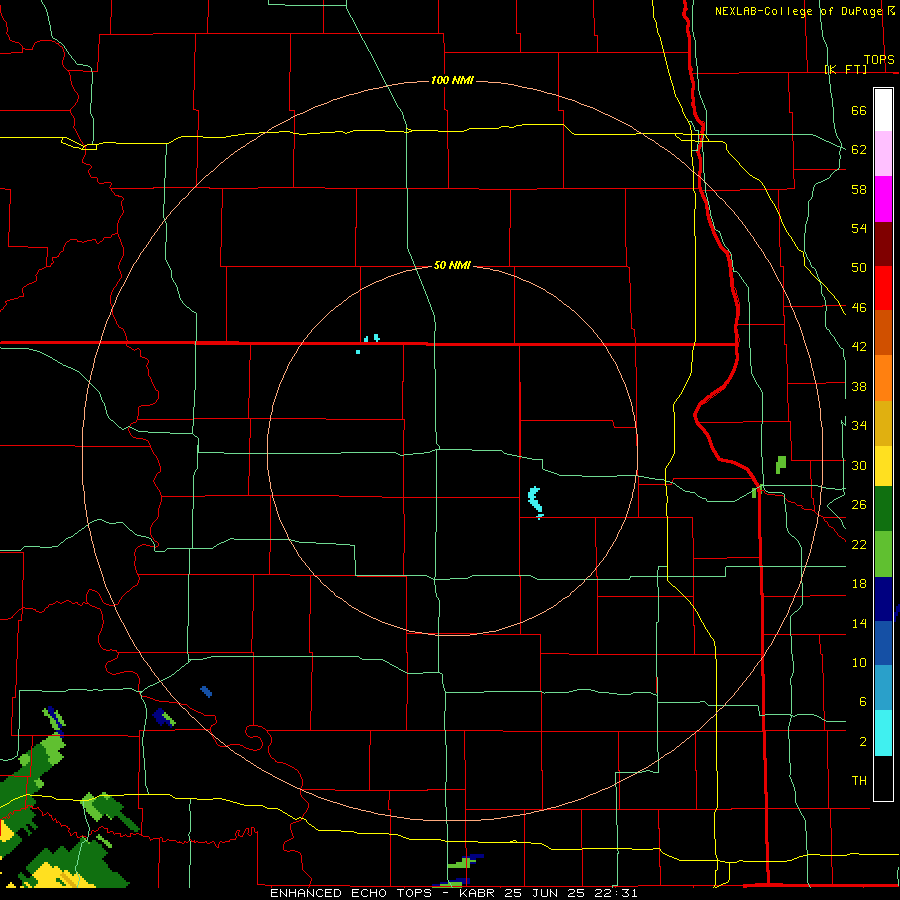Click the navy blue legend swatch

pyautogui.click(x=883, y=599)
